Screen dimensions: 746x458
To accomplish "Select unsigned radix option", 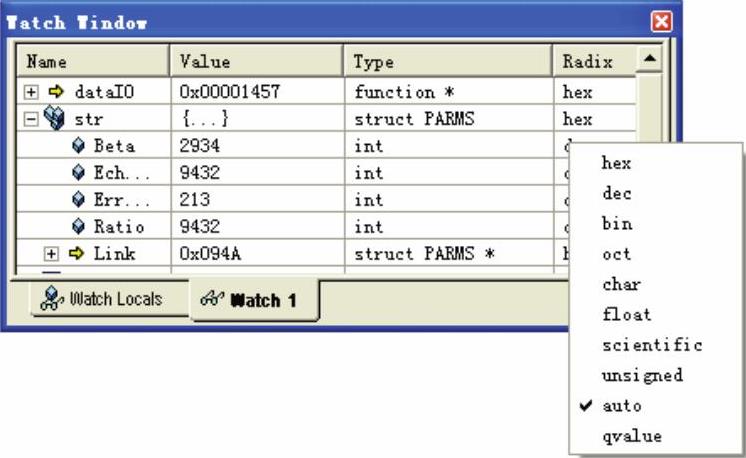I will 642,376.
